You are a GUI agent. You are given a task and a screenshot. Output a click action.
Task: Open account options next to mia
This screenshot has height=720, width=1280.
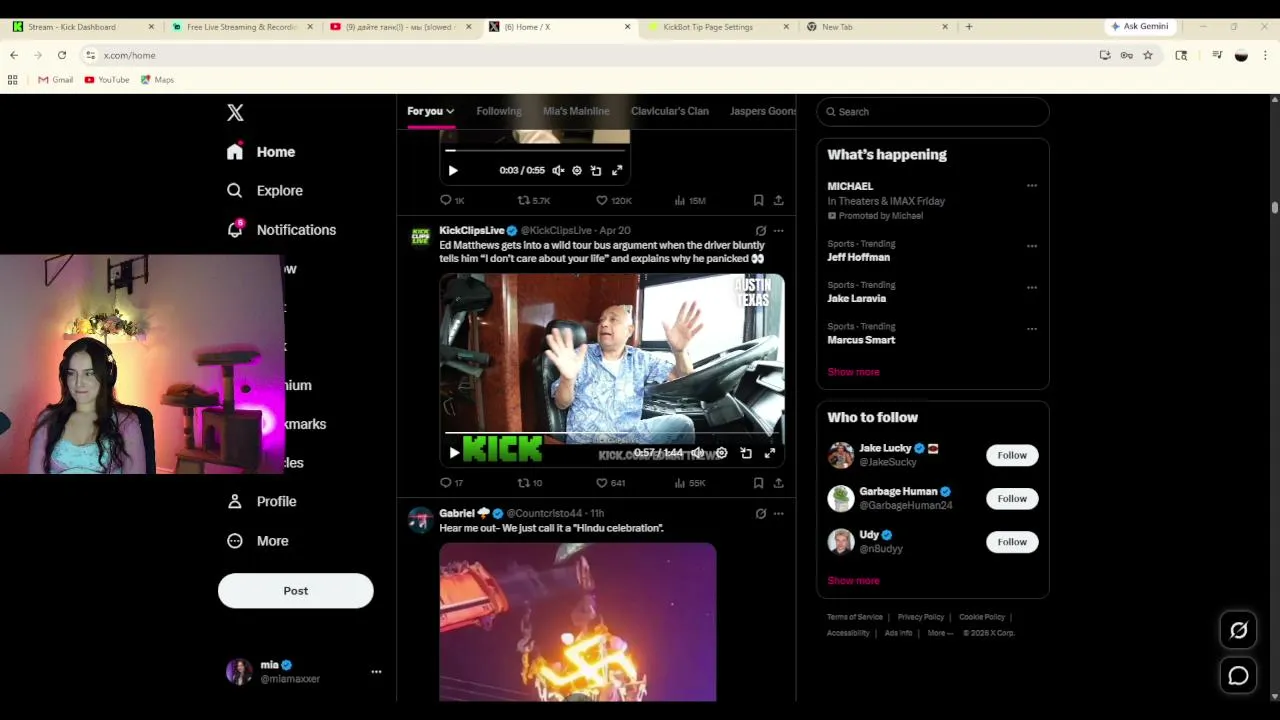point(376,672)
